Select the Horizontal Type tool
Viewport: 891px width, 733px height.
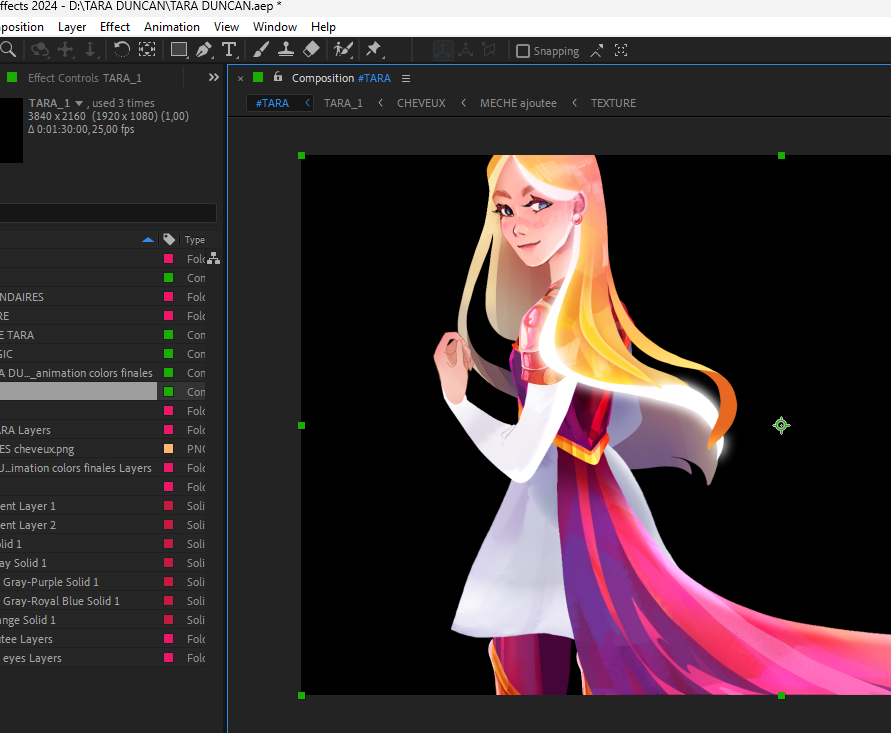coord(229,50)
